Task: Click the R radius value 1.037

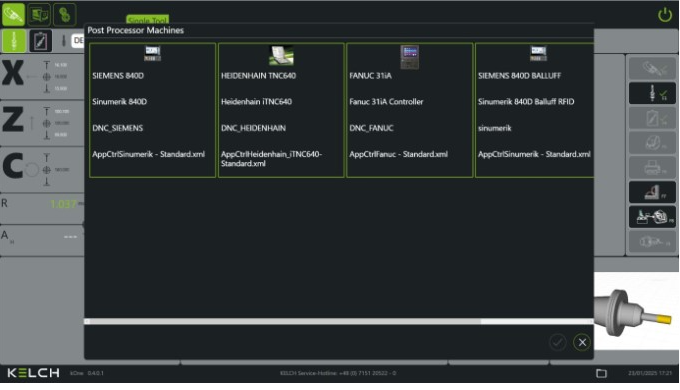Action: tap(63, 204)
